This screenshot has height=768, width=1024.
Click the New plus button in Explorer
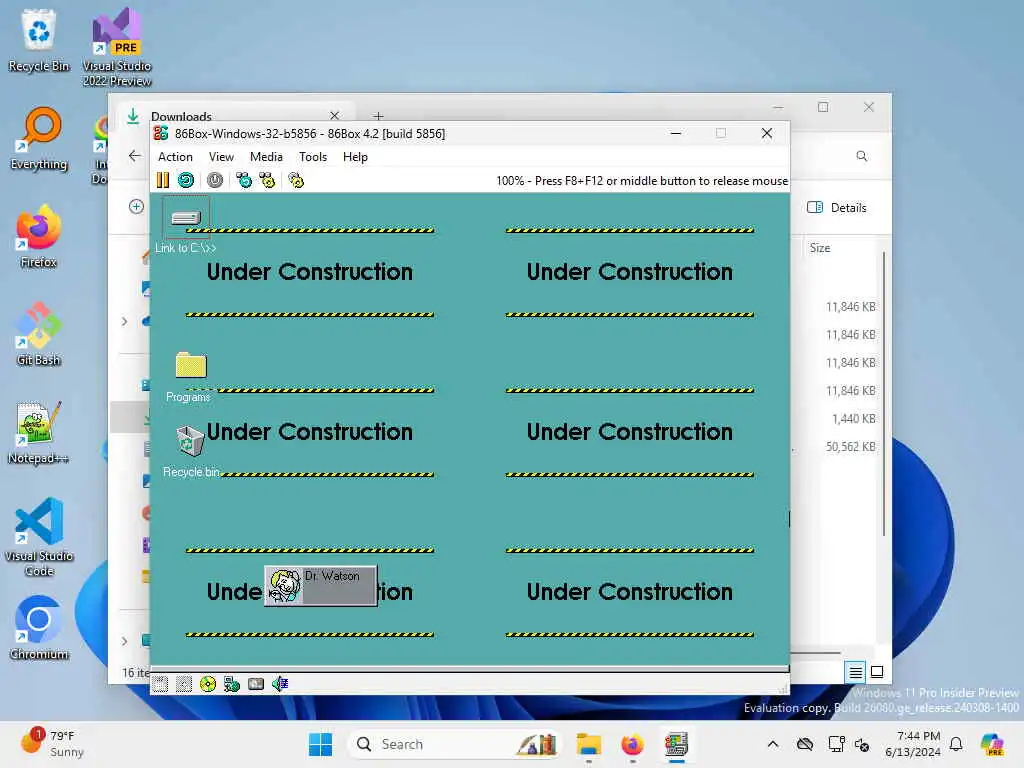pyautogui.click(x=136, y=206)
